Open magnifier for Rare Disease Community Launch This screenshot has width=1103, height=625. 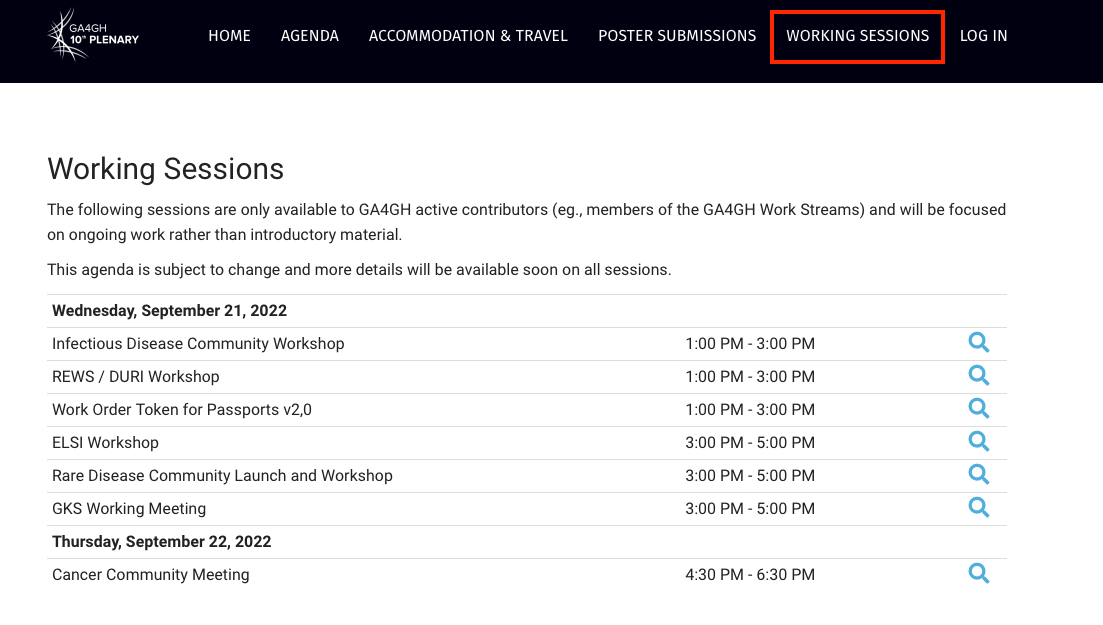(x=978, y=475)
